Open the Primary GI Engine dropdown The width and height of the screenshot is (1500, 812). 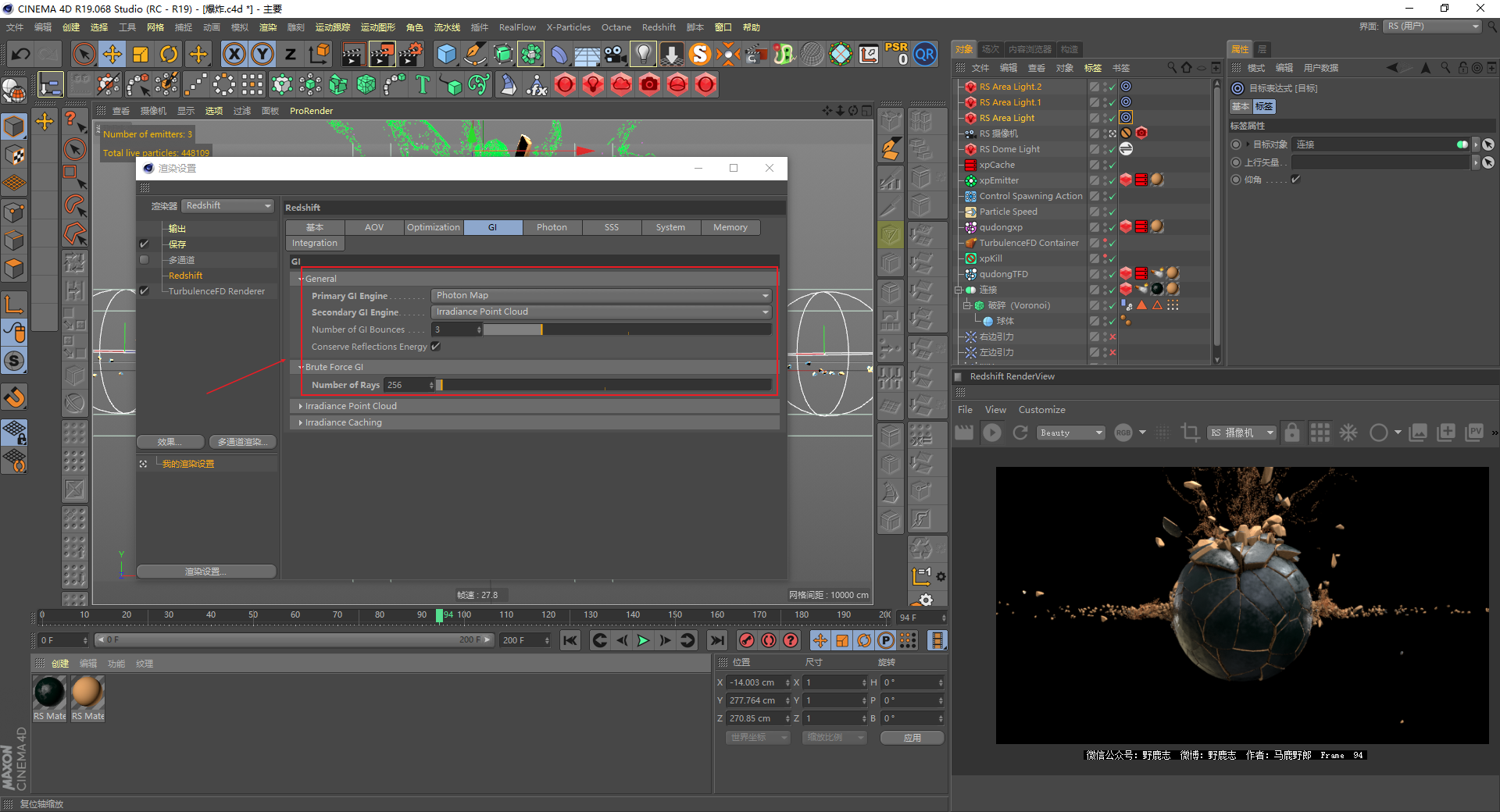point(602,295)
